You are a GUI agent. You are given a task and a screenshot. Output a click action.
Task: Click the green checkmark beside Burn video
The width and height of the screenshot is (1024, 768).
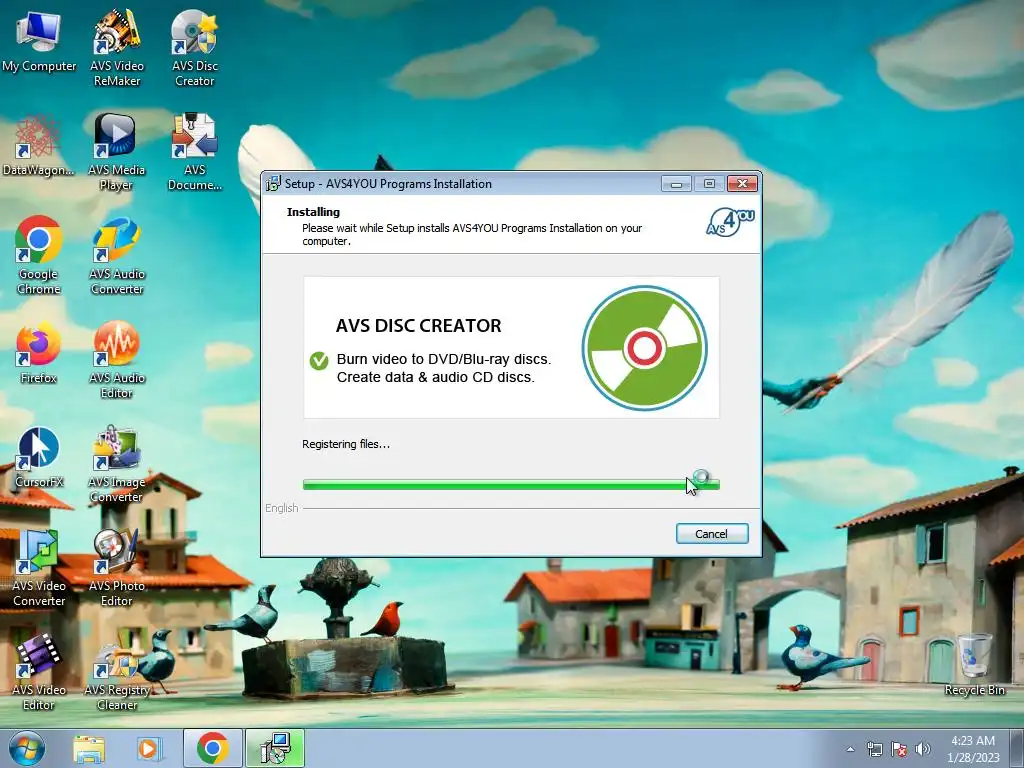click(x=319, y=360)
